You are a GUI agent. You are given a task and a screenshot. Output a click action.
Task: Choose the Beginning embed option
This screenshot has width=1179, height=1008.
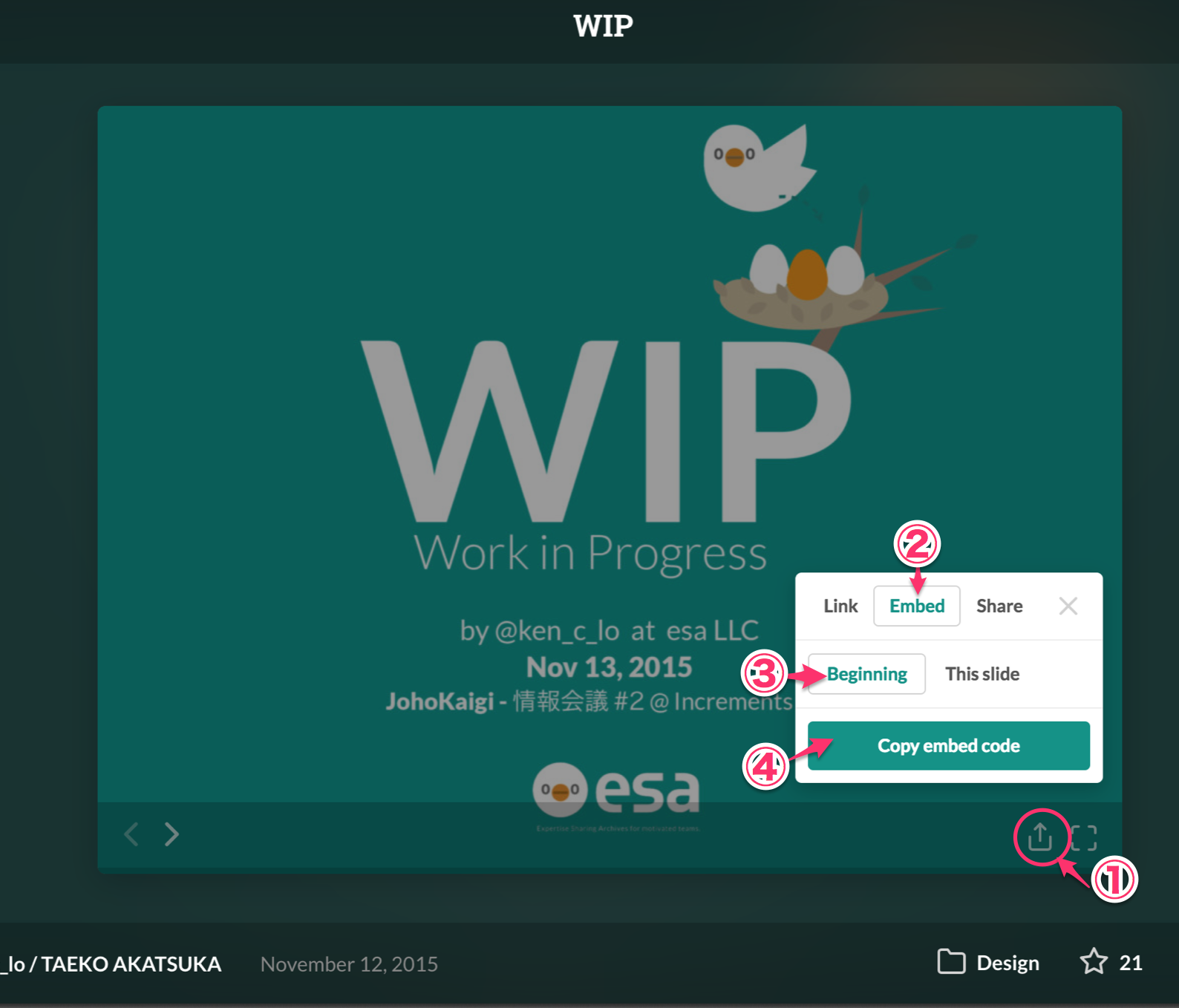(x=866, y=674)
